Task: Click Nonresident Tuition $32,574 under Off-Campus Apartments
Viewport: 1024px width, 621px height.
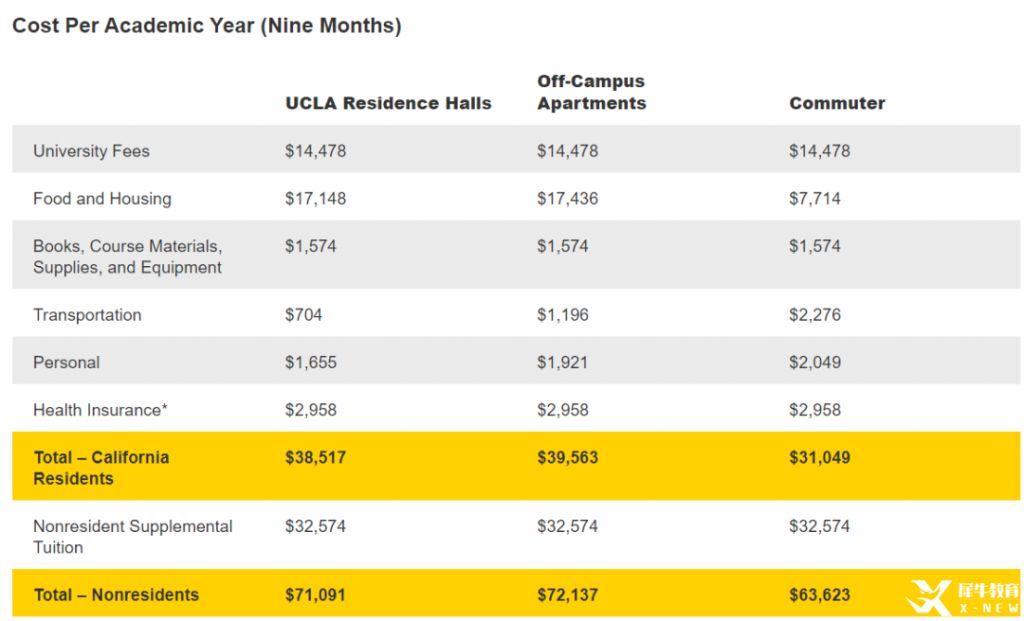Action: 568,526
